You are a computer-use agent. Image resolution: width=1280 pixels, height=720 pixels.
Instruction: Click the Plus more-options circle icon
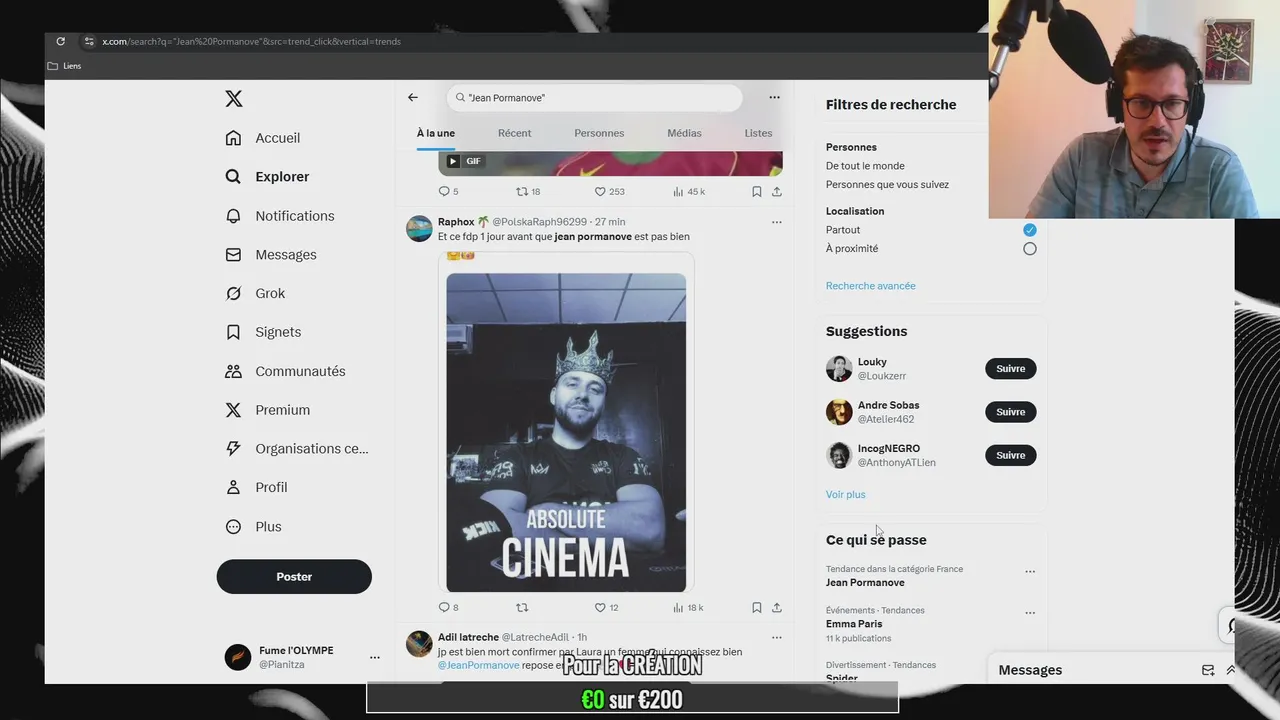click(x=233, y=526)
